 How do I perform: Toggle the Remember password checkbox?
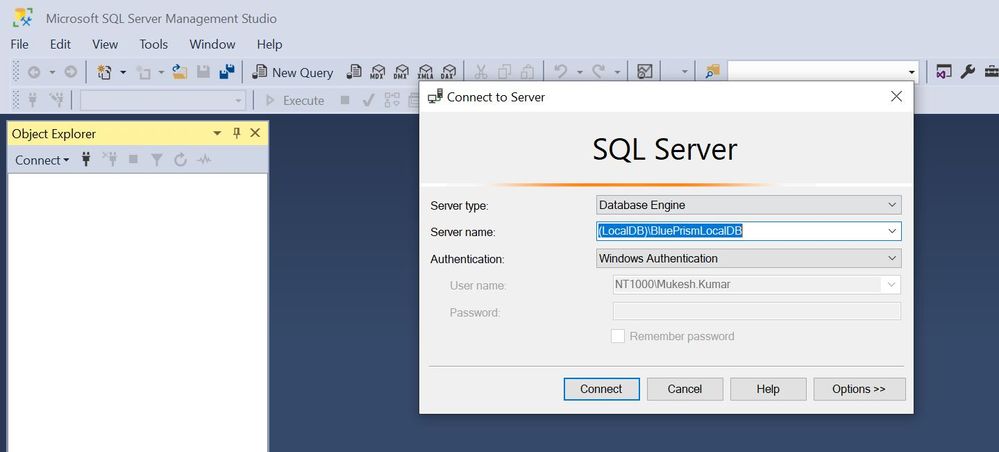pyautogui.click(x=618, y=336)
